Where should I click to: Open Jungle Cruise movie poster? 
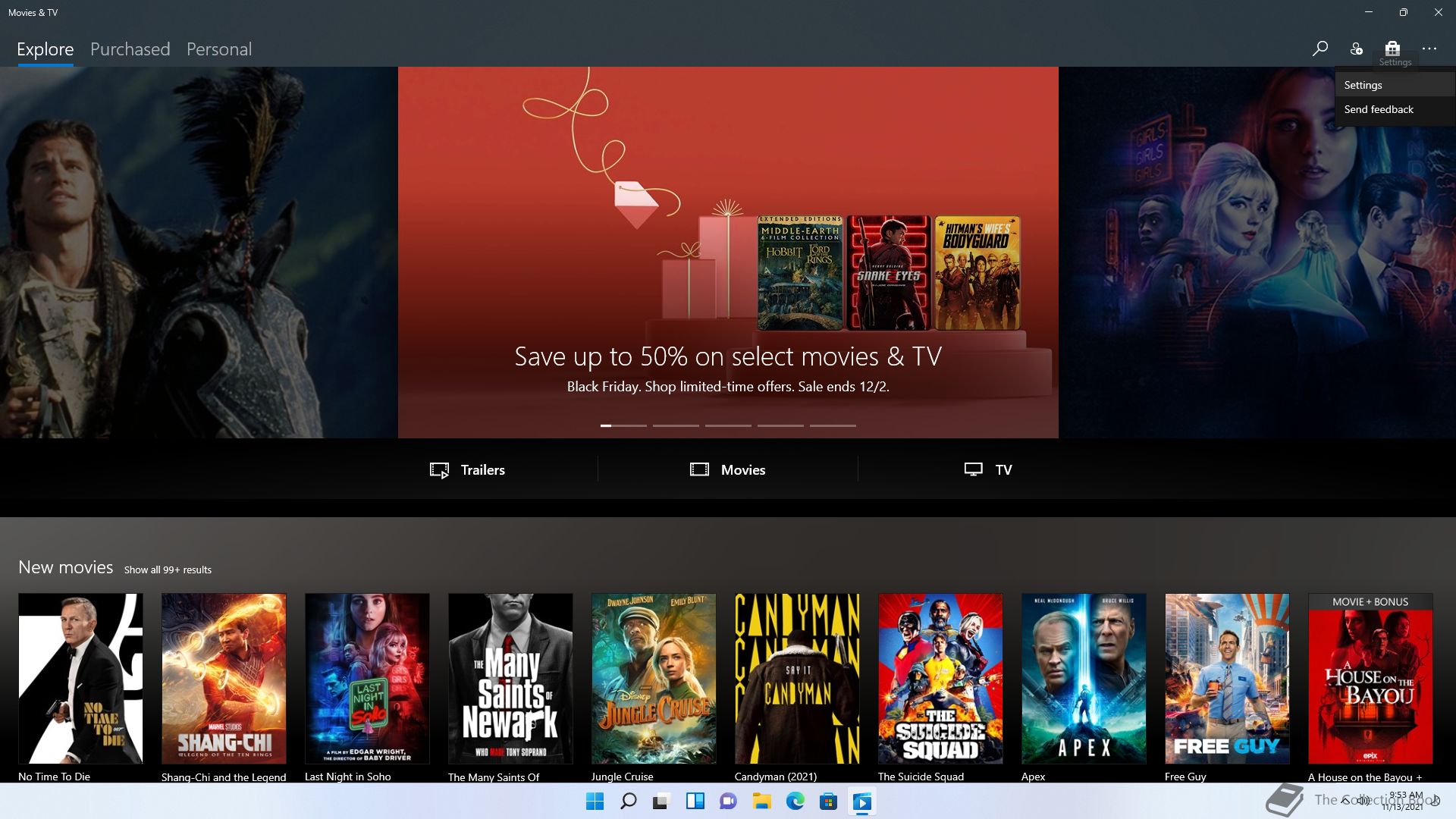(654, 679)
